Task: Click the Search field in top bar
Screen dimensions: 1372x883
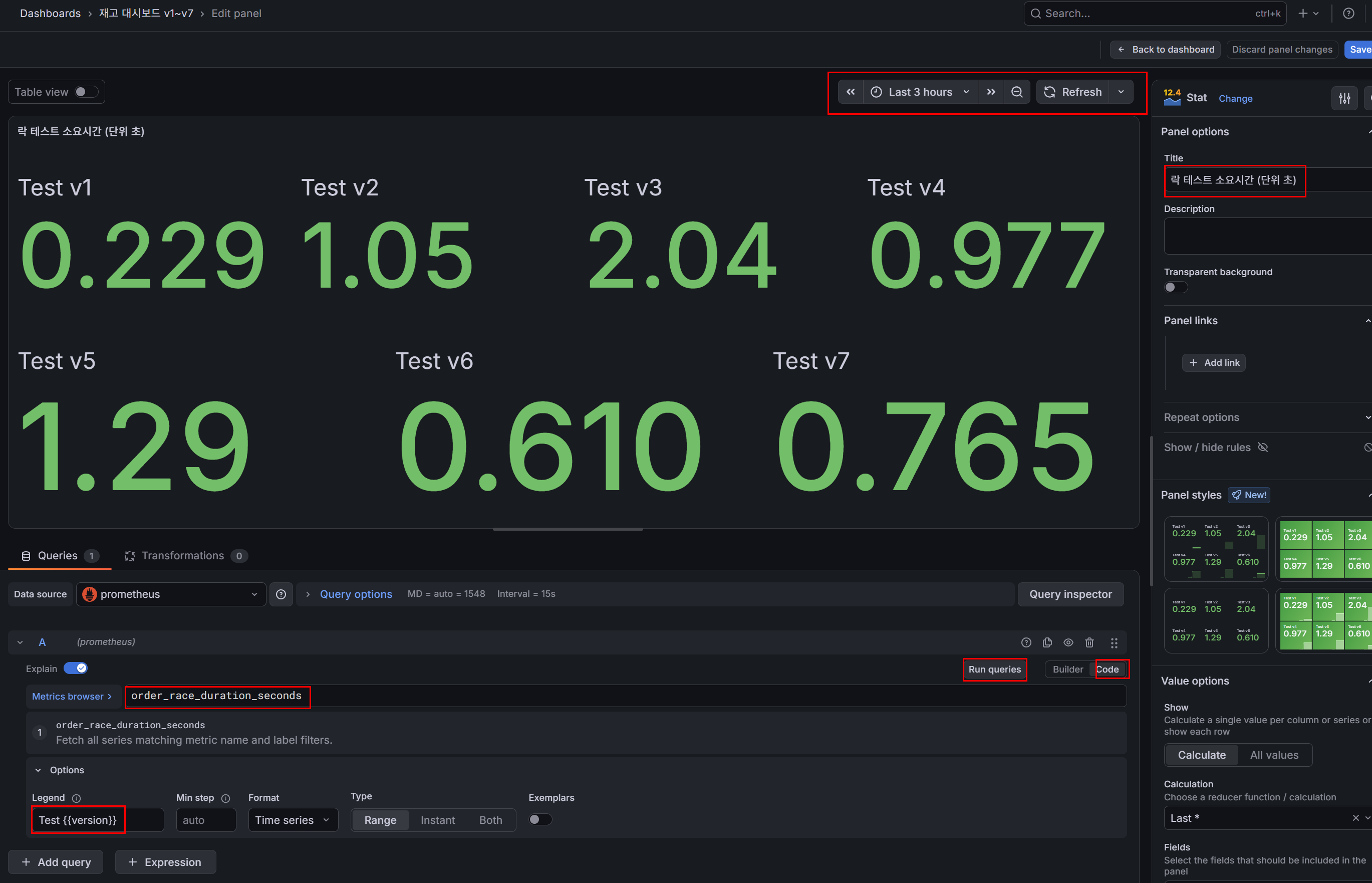Action: coord(1155,13)
